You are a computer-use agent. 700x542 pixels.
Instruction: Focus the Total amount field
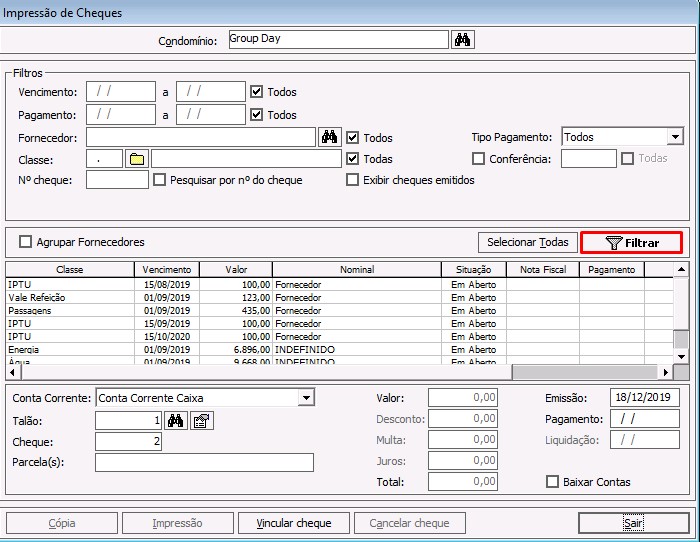point(463,482)
